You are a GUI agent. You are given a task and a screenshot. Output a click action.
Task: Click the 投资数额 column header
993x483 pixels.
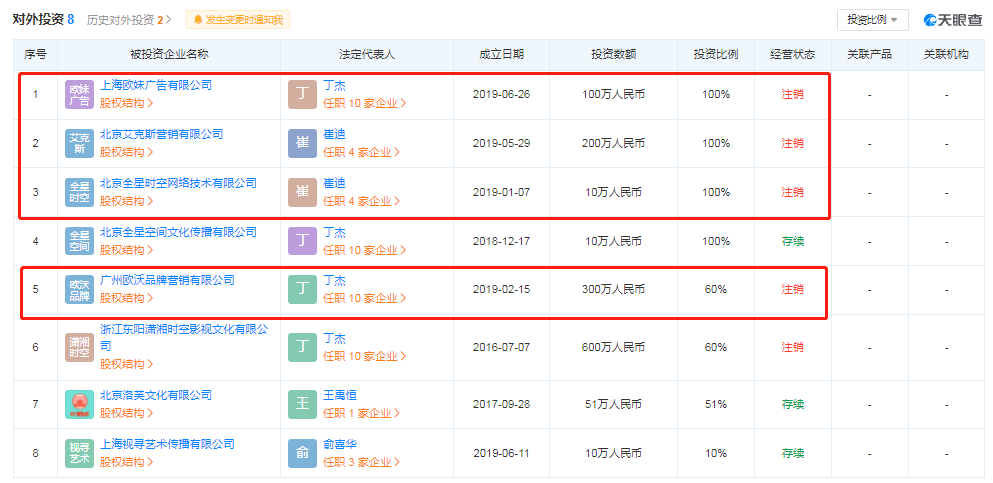pyautogui.click(x=614, y=54)
